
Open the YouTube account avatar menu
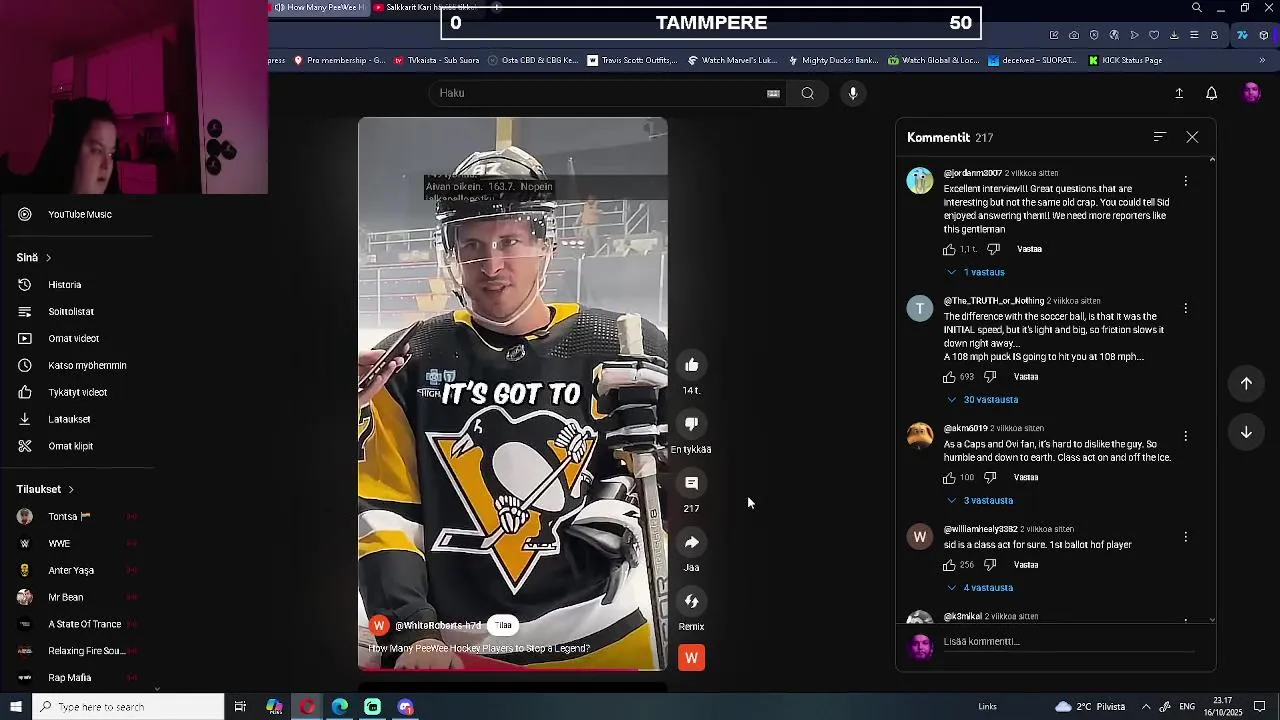pos(1251,93)
